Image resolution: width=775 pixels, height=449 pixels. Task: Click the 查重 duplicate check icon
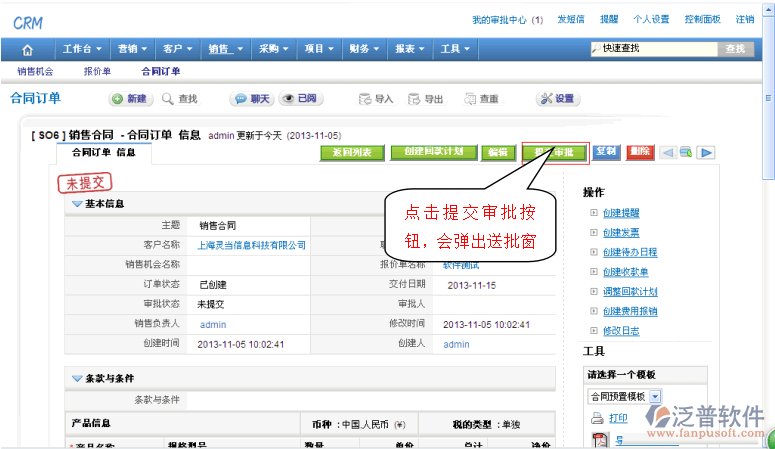(x=469, y=99)
